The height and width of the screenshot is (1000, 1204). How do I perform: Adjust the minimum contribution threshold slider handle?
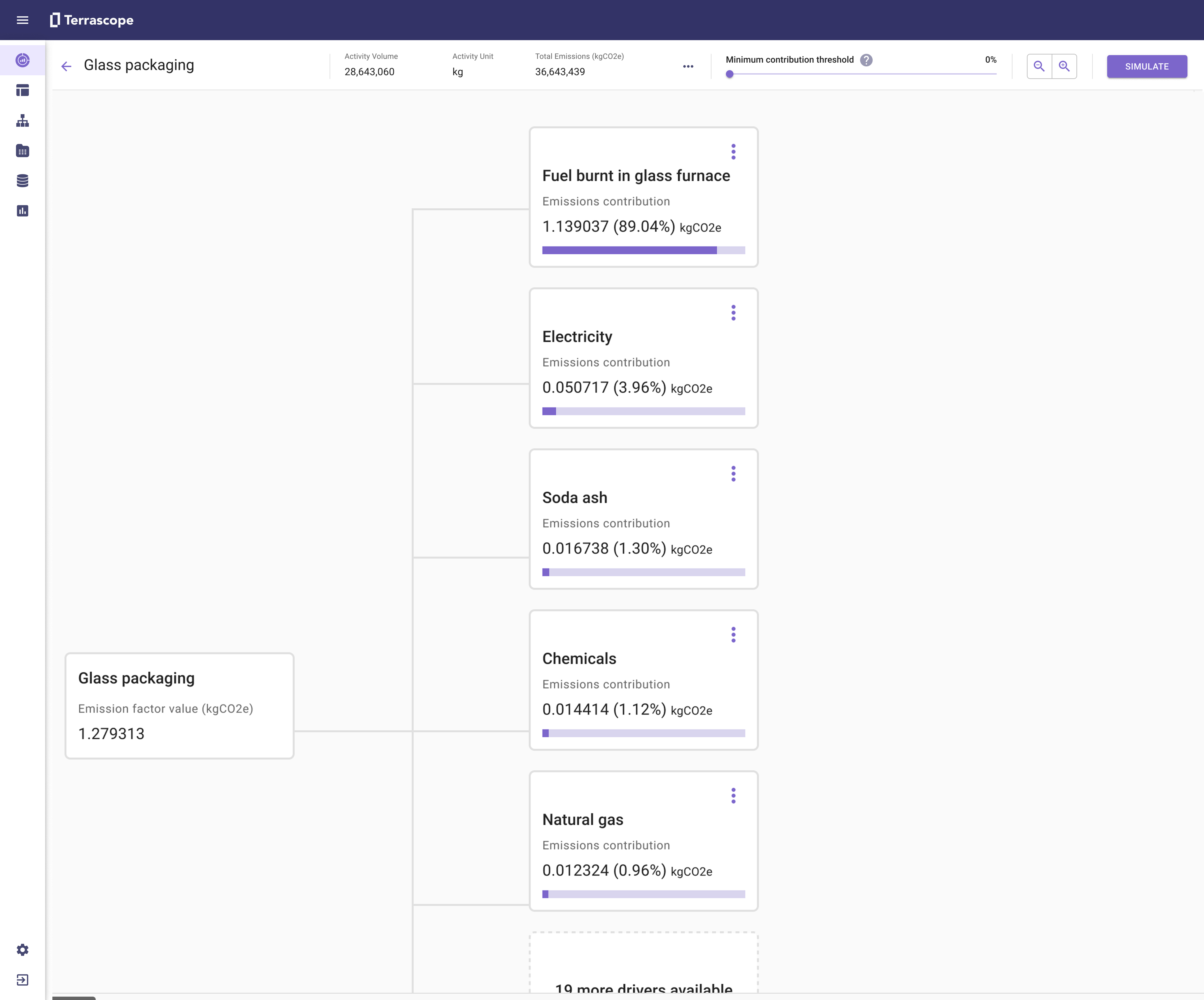pyautogui.click(x=729, y=74)
